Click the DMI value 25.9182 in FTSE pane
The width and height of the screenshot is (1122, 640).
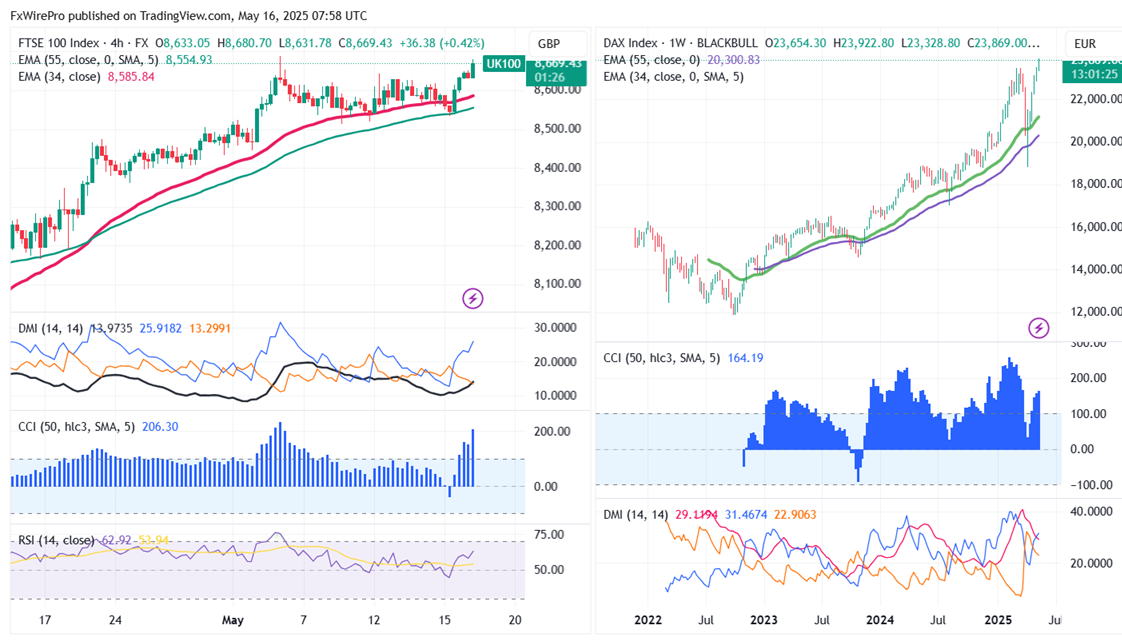coord(160,329)
